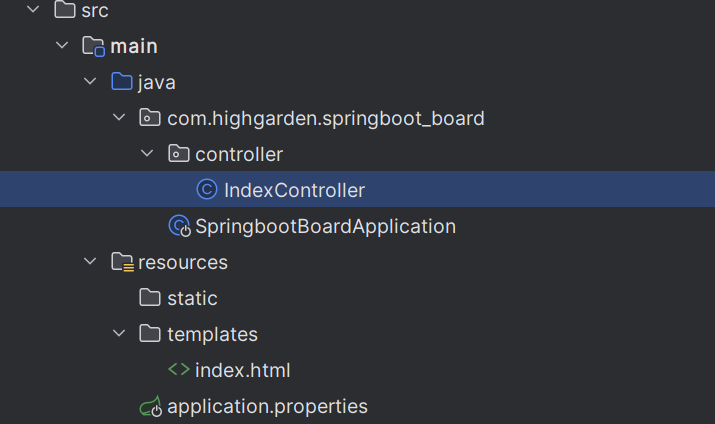Collapse the templates folder chevron
Image resolution: width=715 pixels, height=424 pixels.
tap(119, 333)
